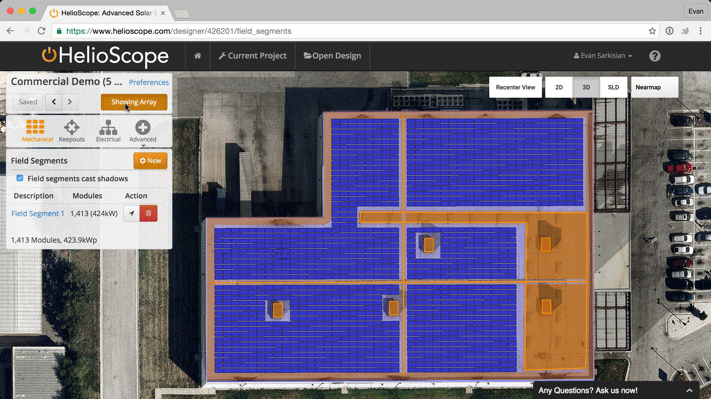Open the Current Project menu
711x399 pixels.
tap(253, 56)
